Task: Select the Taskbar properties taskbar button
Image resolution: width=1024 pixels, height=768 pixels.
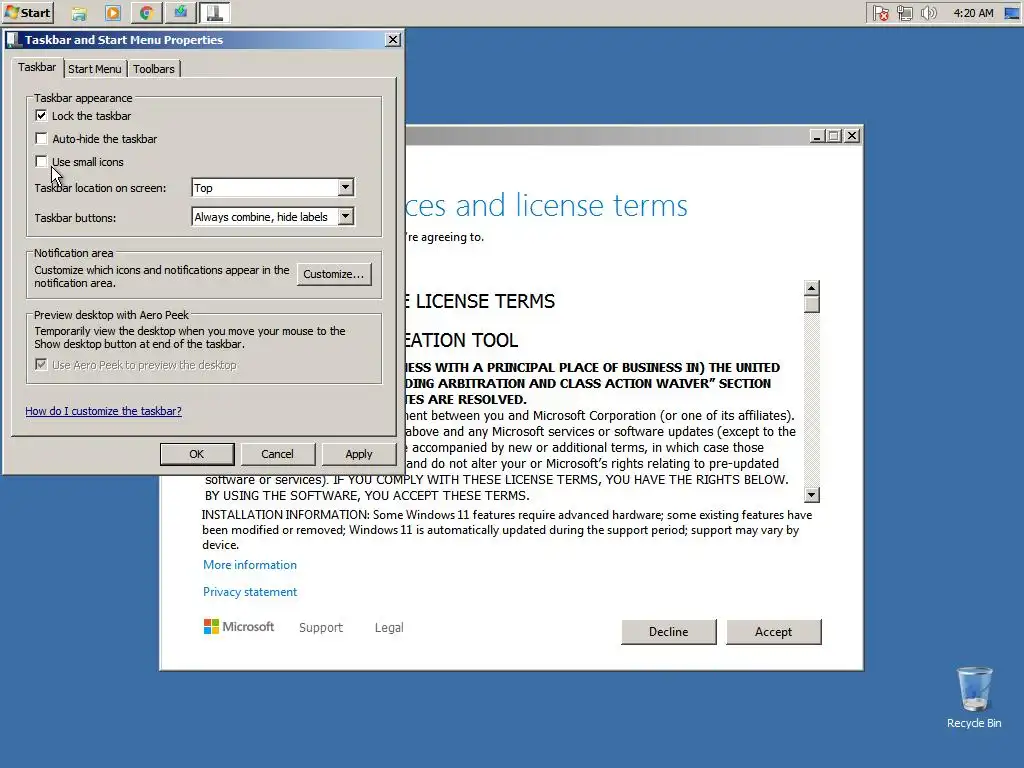Action: [214, 12]
